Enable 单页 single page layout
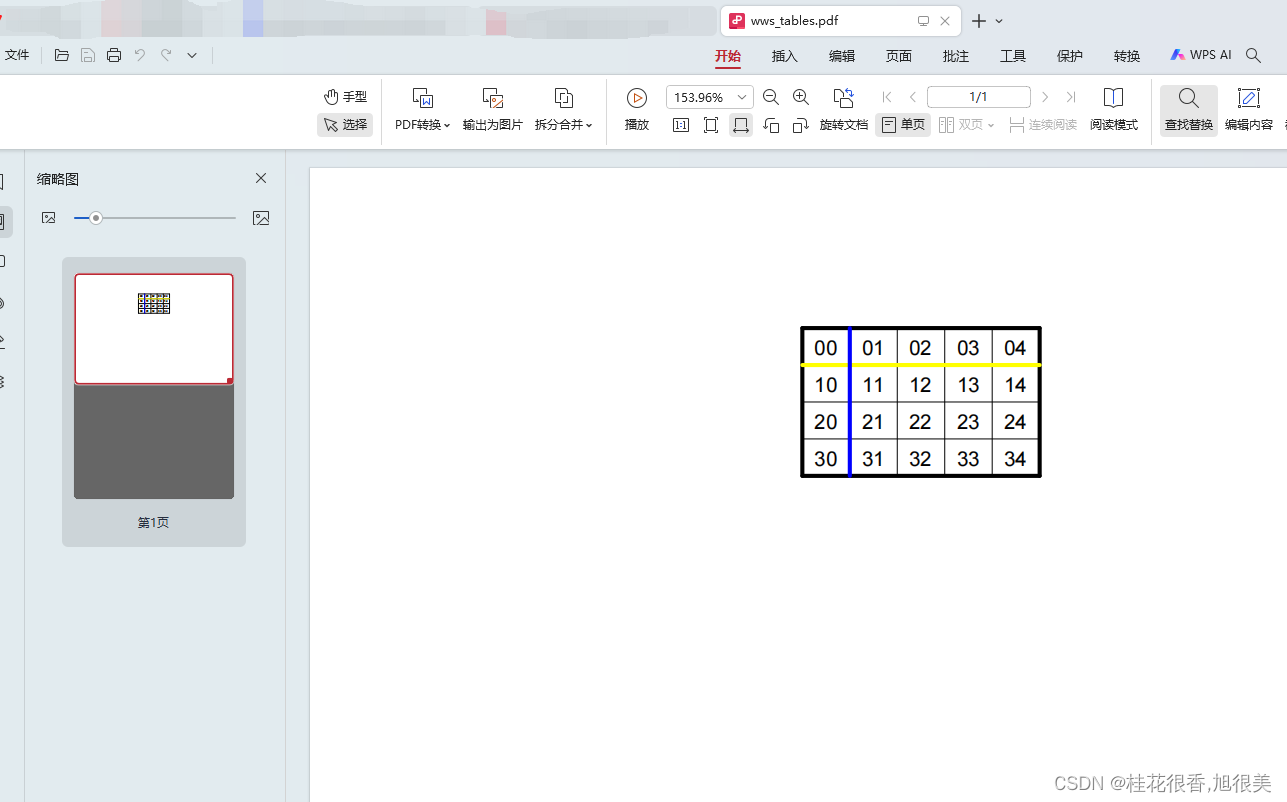1287x802 pixels. point(903,125)
